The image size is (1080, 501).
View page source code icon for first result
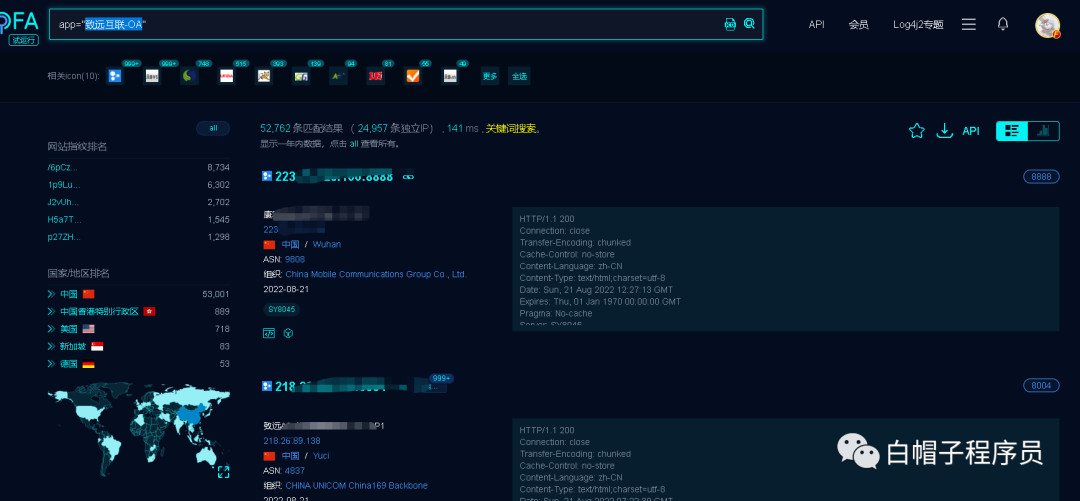(269, 333)
